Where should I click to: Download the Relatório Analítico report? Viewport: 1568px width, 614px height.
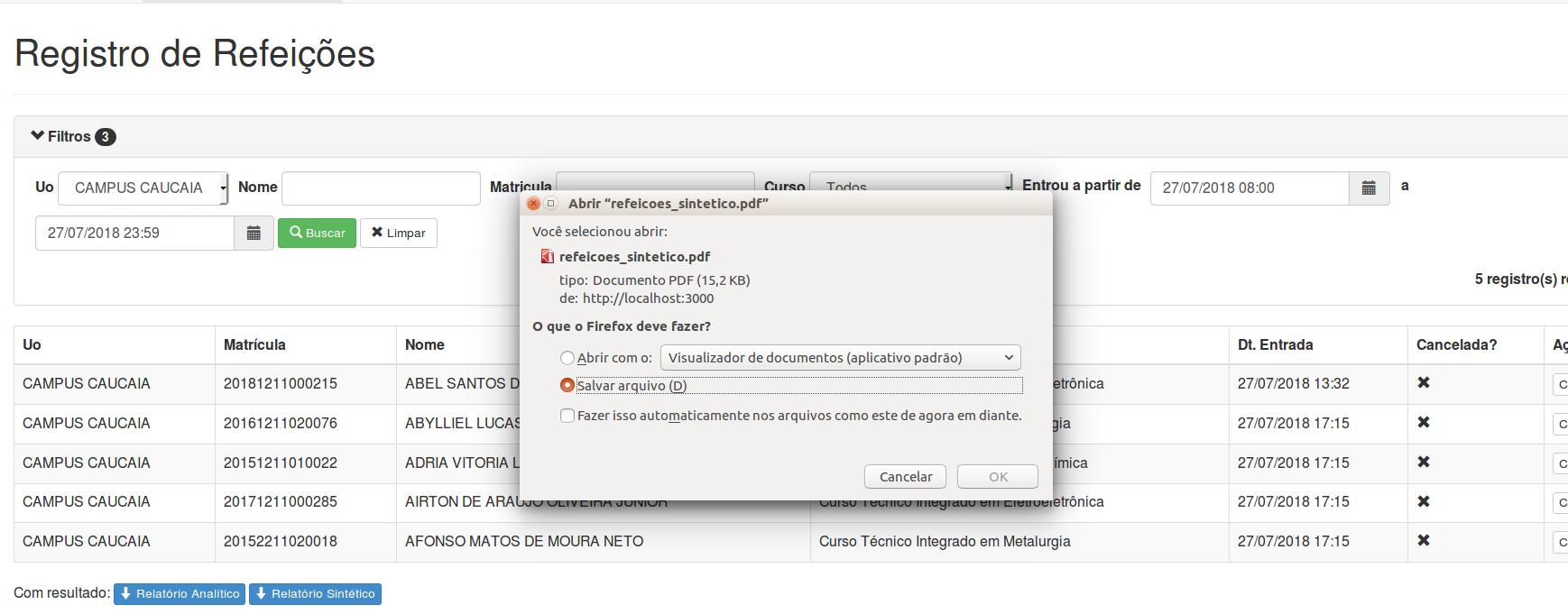pyautogui.click(x=180, y=593)
